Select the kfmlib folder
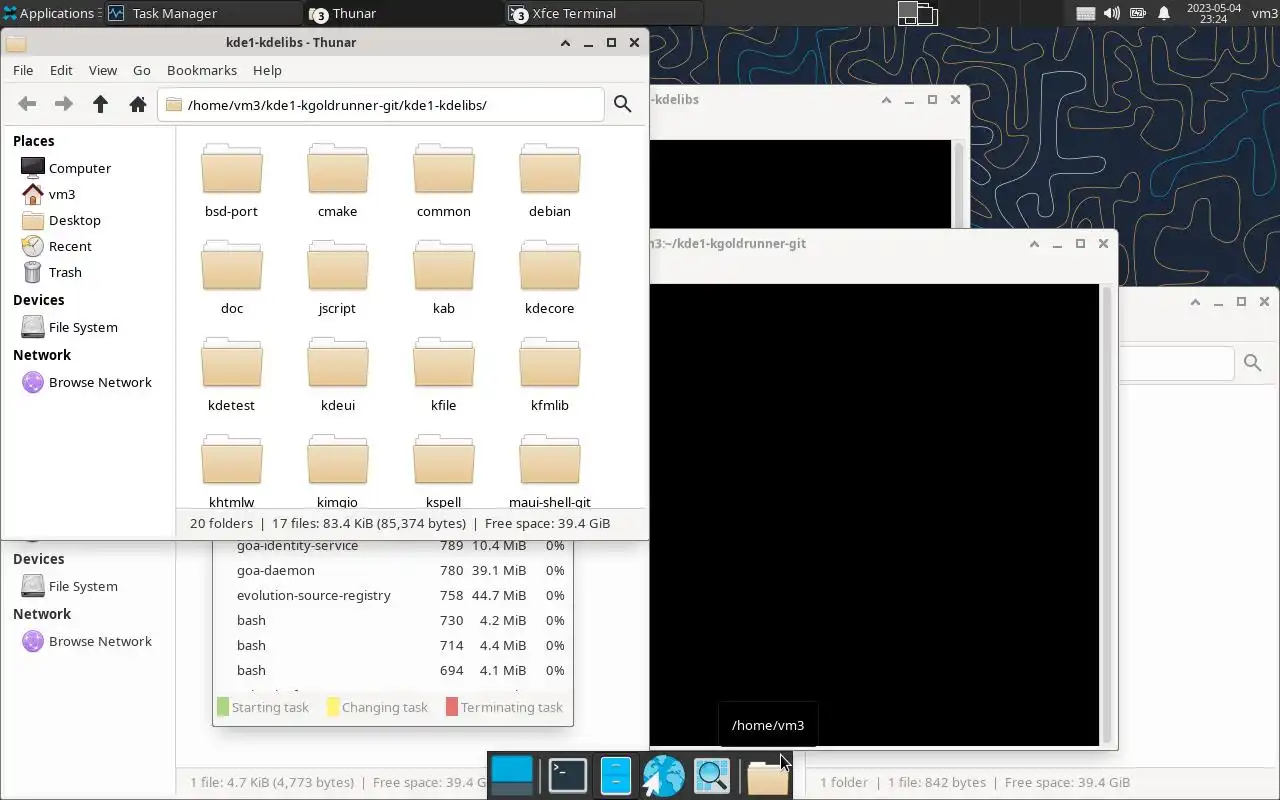The height and width of the screenshot is (800, 1280). (550, 374)
